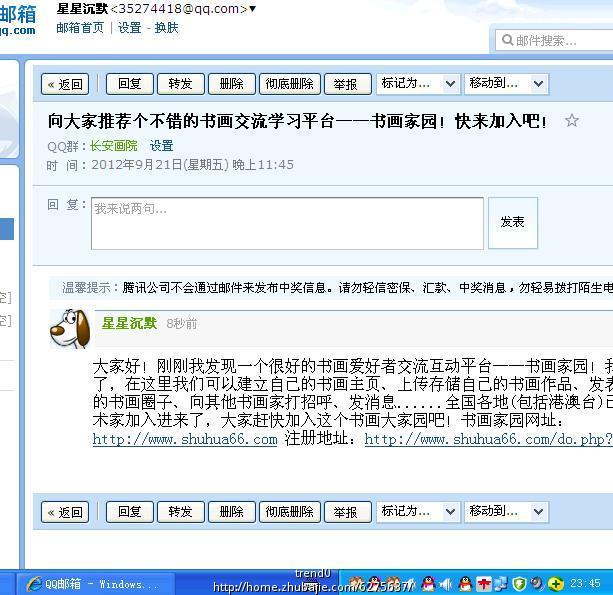This screenshot has height=595, width=613.
Task: Click the bottom 回复 button
Action: [x=130, y=512]
